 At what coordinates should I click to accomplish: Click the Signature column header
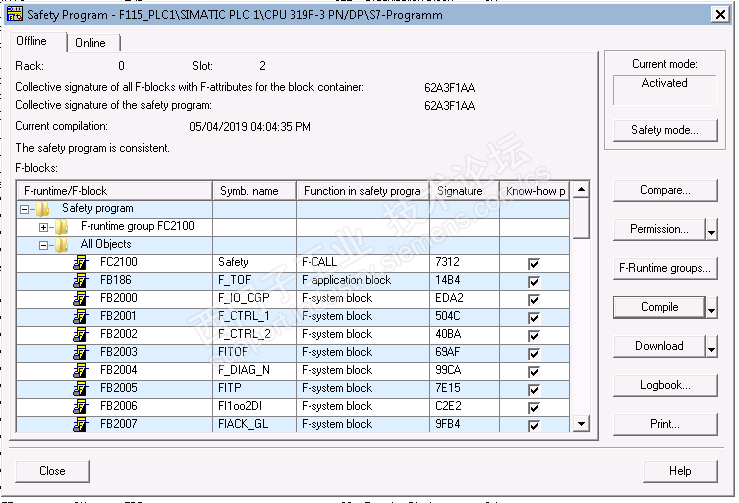pyautogui.click(x=464, y=191)
